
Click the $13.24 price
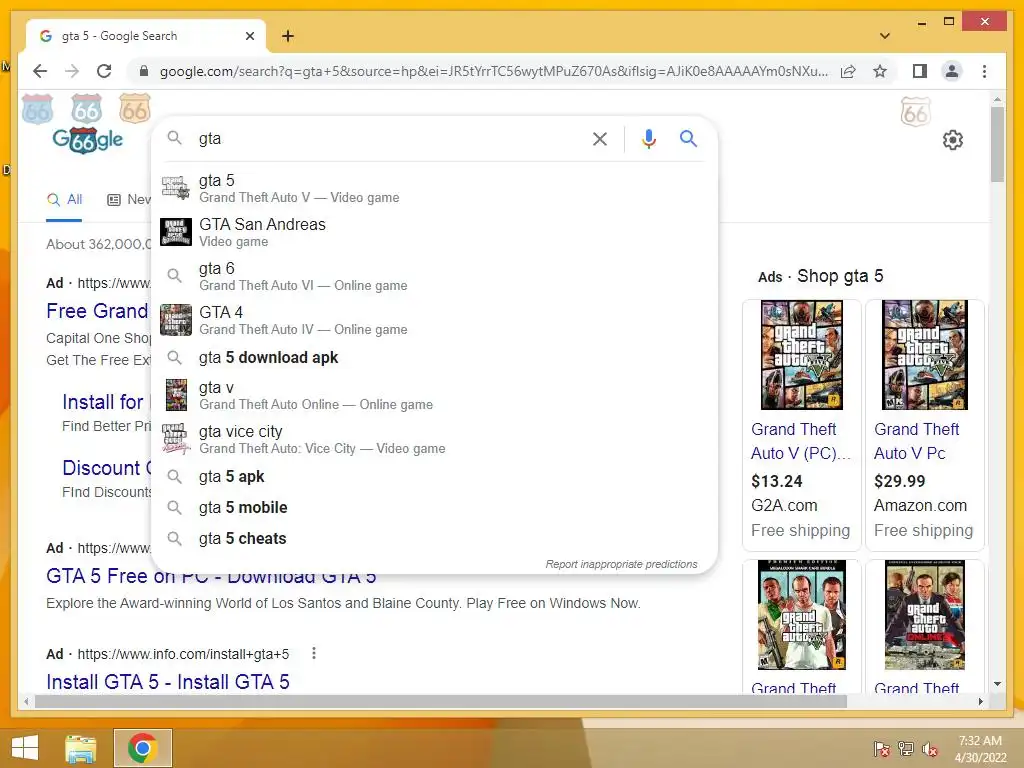[776, 481]
